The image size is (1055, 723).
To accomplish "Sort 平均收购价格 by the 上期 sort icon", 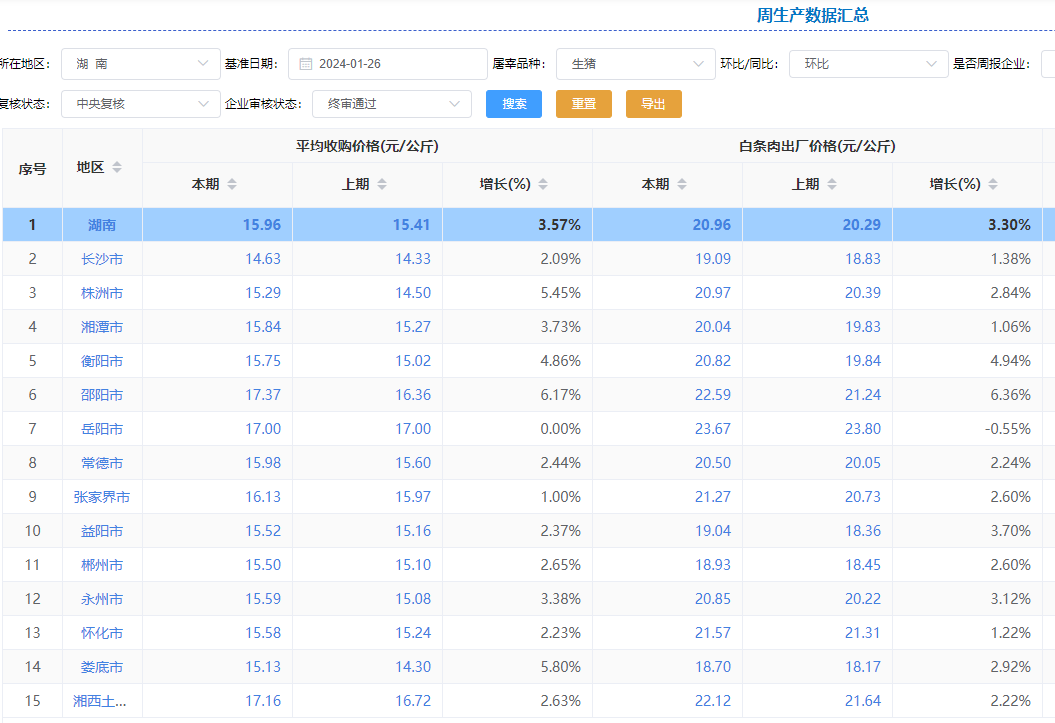I will (382, 184).
